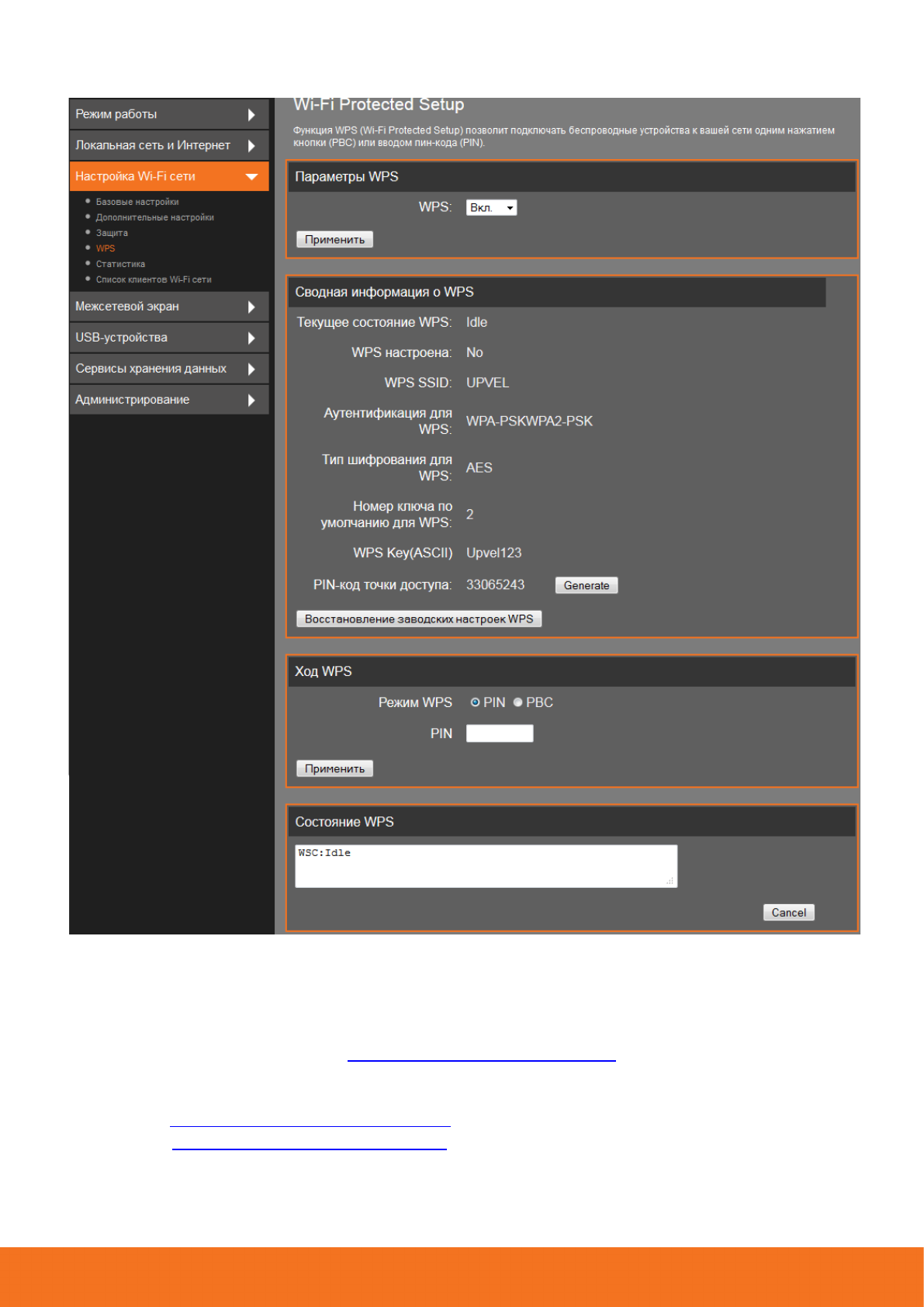Click the PIN input field
924x1307 pixels.
coord(499,733)
